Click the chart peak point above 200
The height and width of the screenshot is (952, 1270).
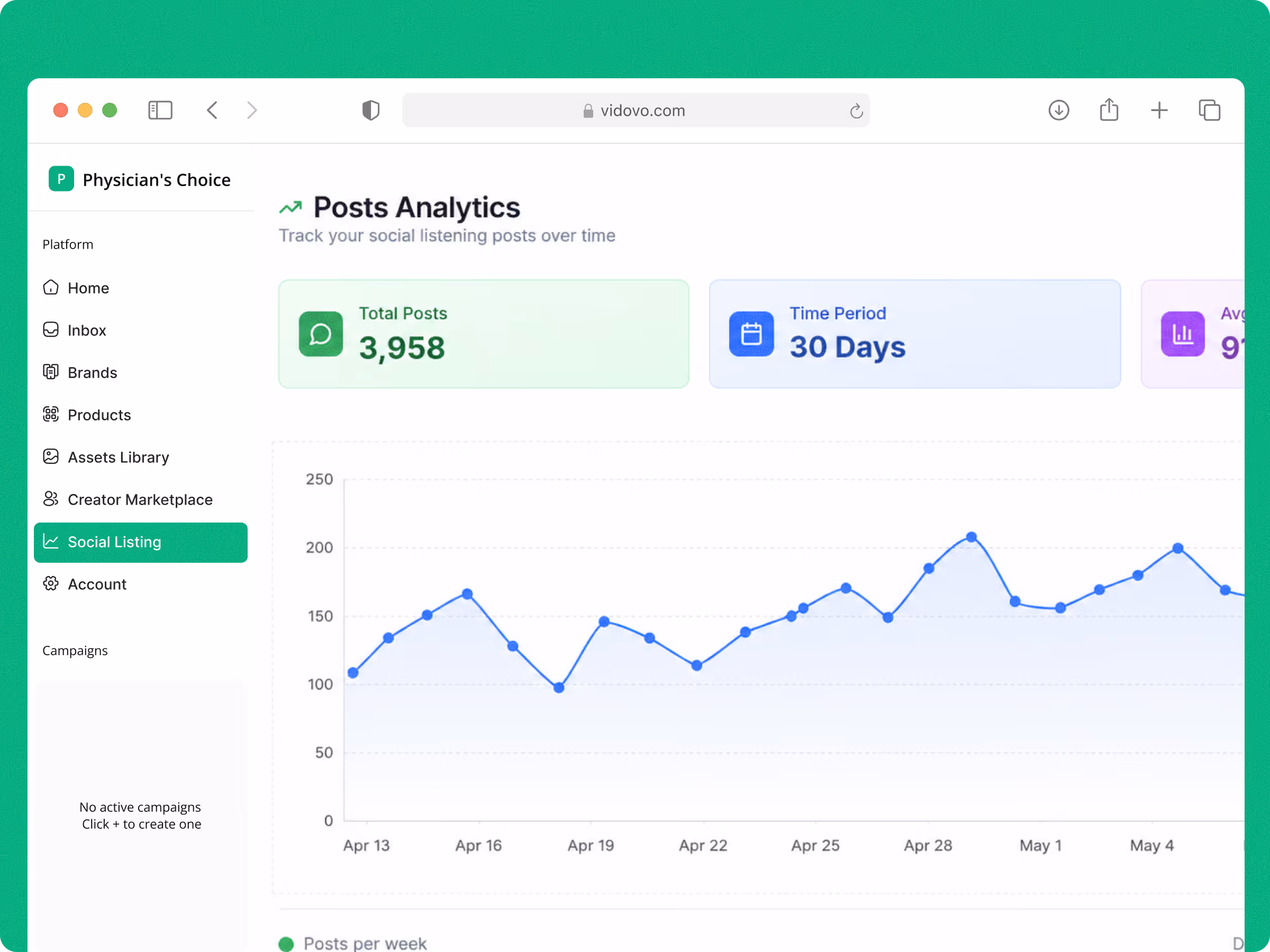coord(972,537)
